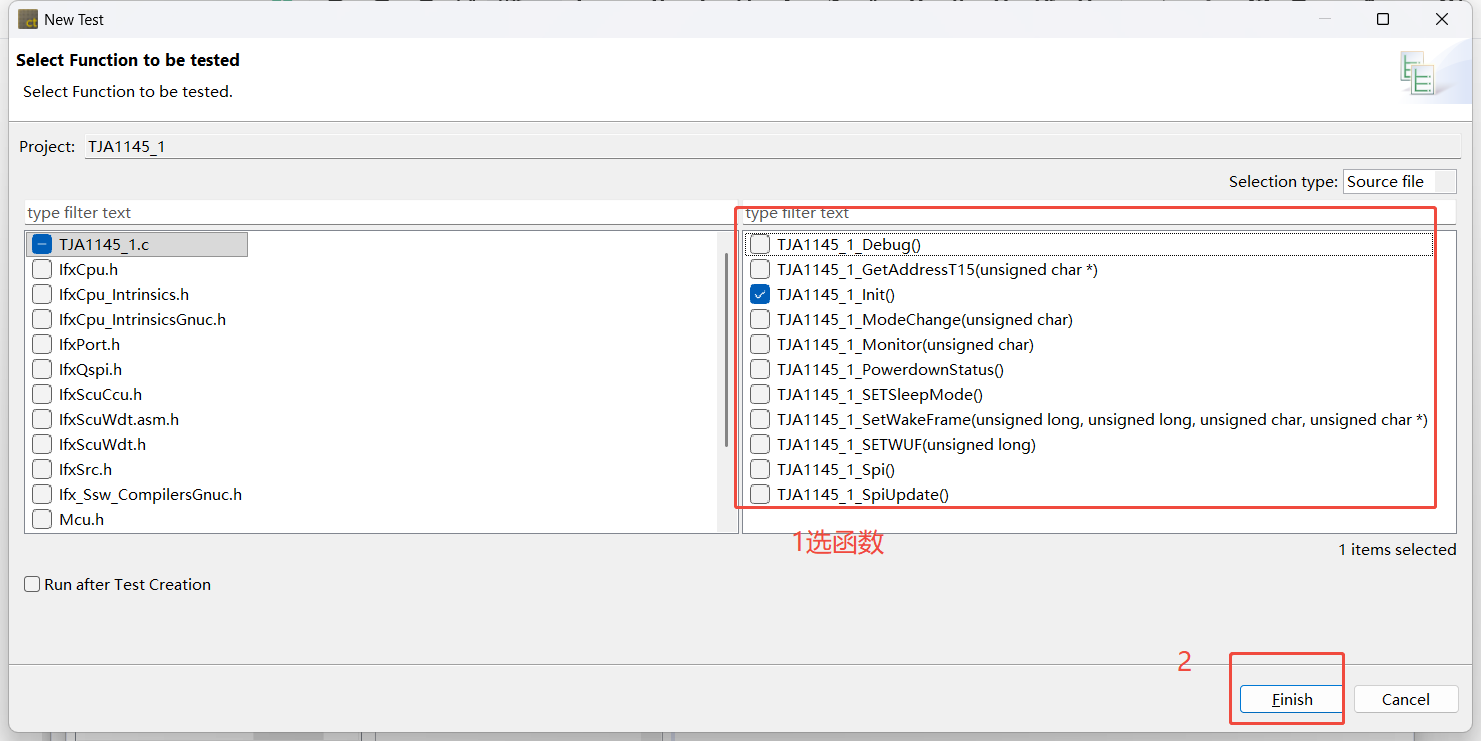Uncheck the TJA1145_1_Init() function
This screenshot has width=1481, height=741.
[x=760, y=294]
